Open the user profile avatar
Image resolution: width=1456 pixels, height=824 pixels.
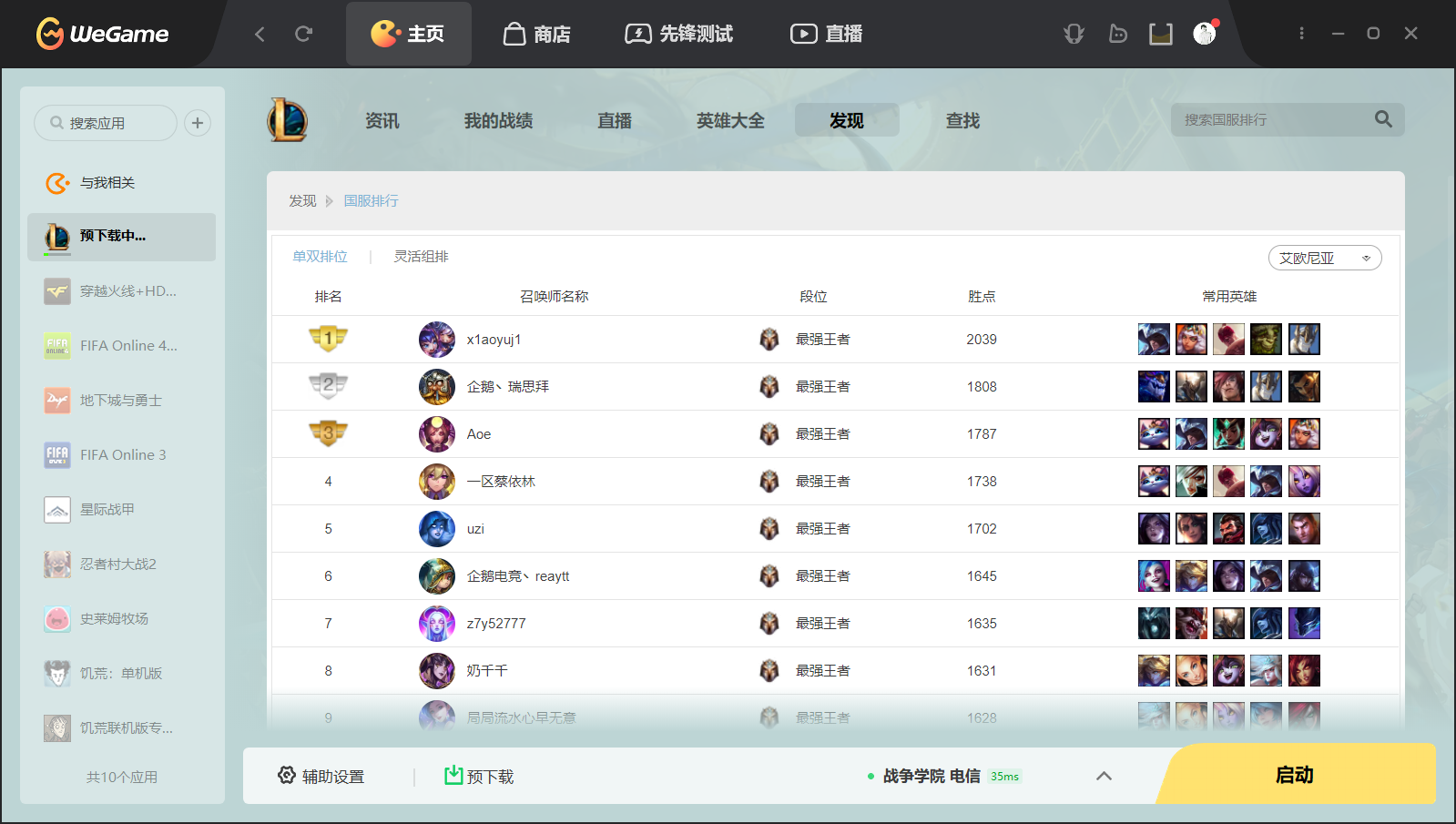point(1205,34)
